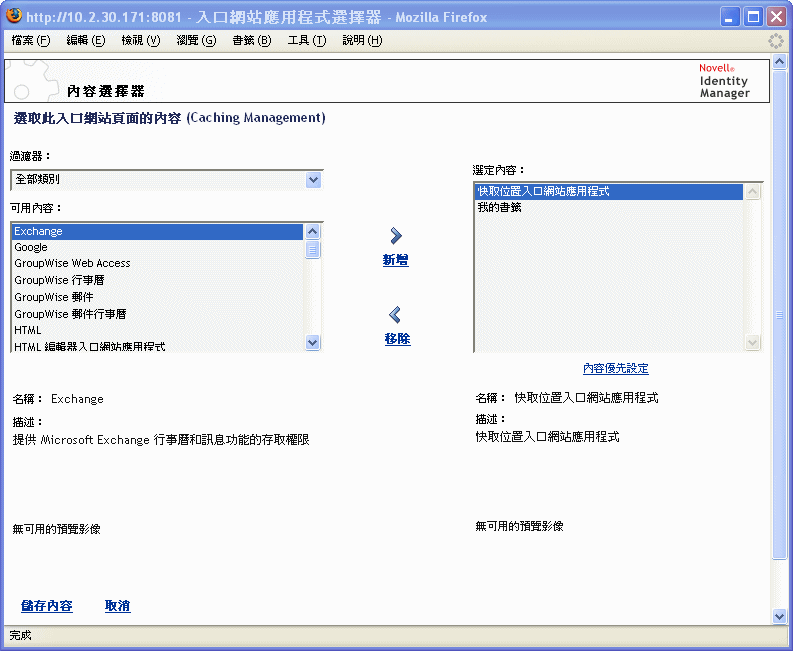Minimize the Firefox window
This screenshot has width=793, height=651.
pyautogui.click(x=729, y=17)
